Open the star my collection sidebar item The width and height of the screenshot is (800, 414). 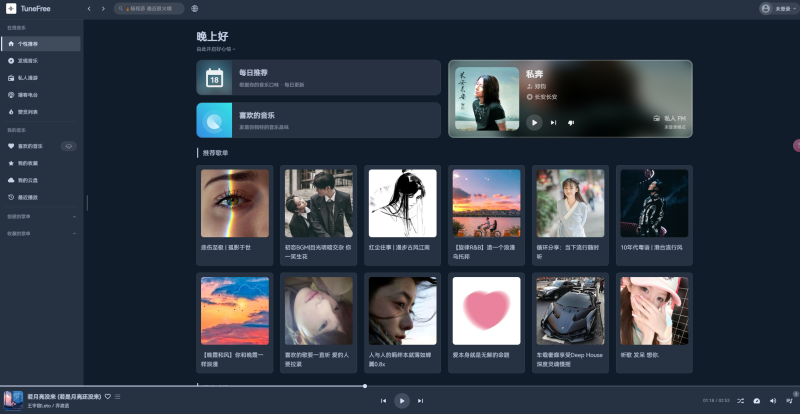[x=41, y=163]
